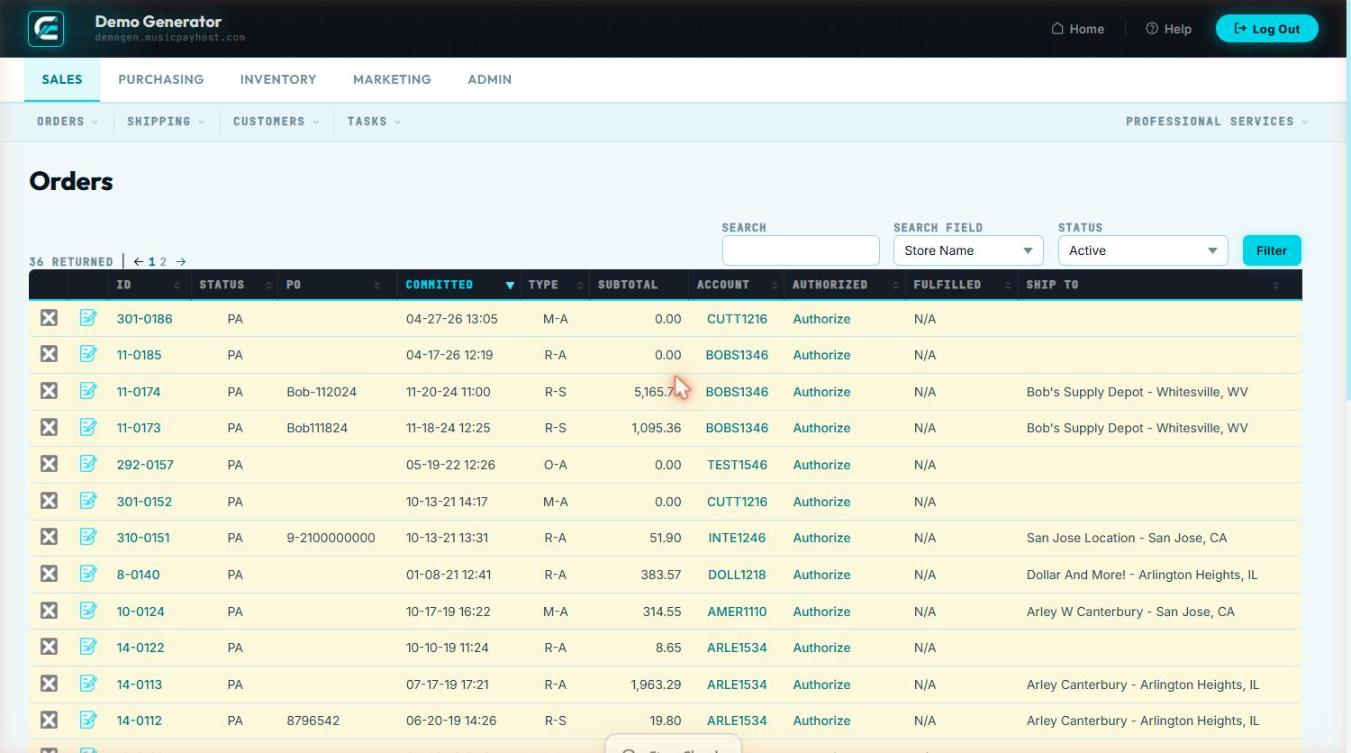
Task: Open account DOLL1218
Action: click(737, 575)
